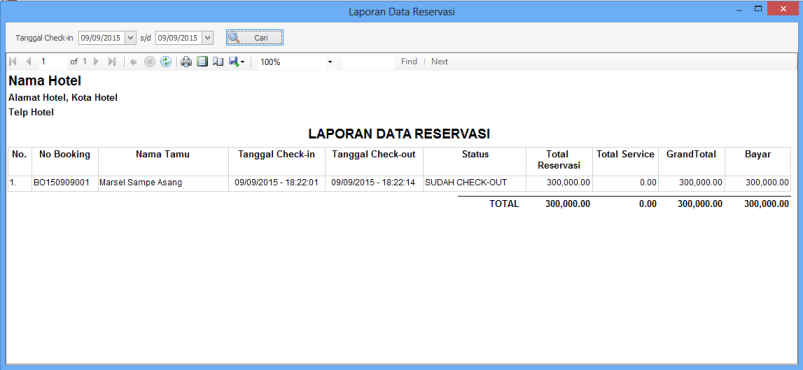Stop report rendering
The width and height of the screenshot is (803, 370).
(x=149, y=61)
